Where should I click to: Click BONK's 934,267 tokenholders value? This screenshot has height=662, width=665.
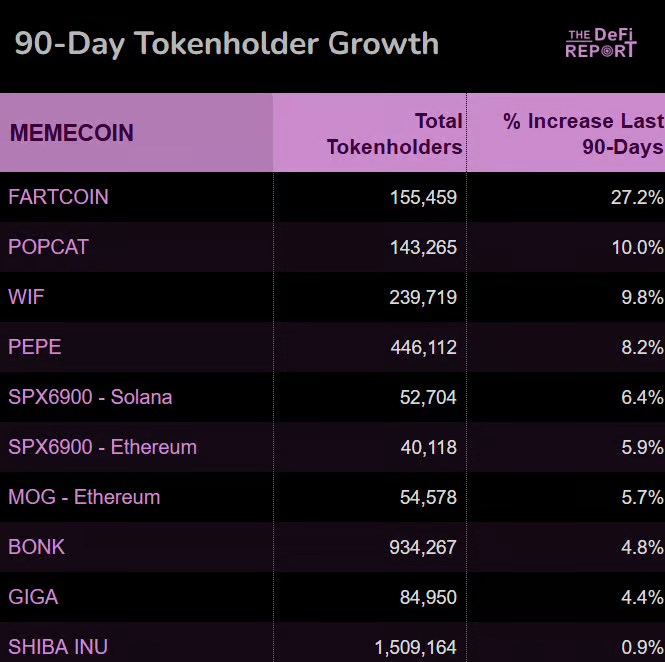coord(423,547)
